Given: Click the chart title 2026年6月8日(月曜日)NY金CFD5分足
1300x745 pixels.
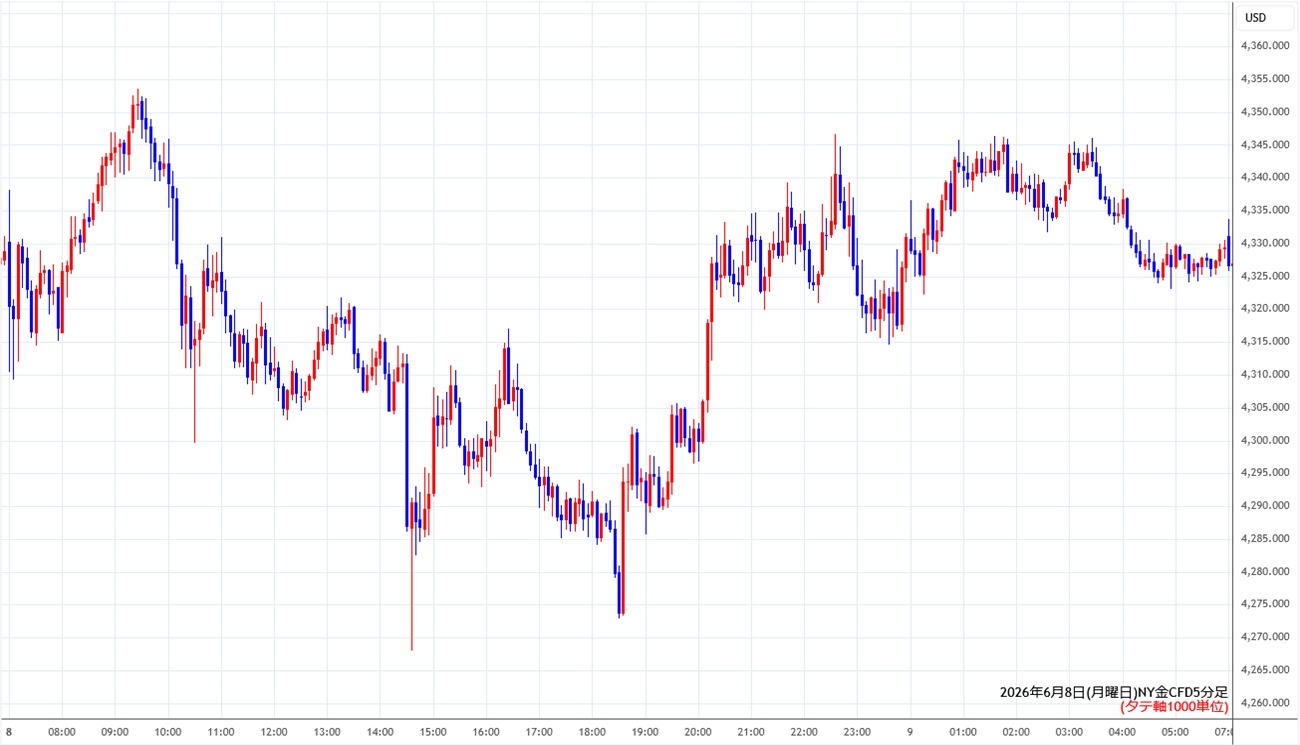Looking at the screenshot, I should tap(1113, 692).
